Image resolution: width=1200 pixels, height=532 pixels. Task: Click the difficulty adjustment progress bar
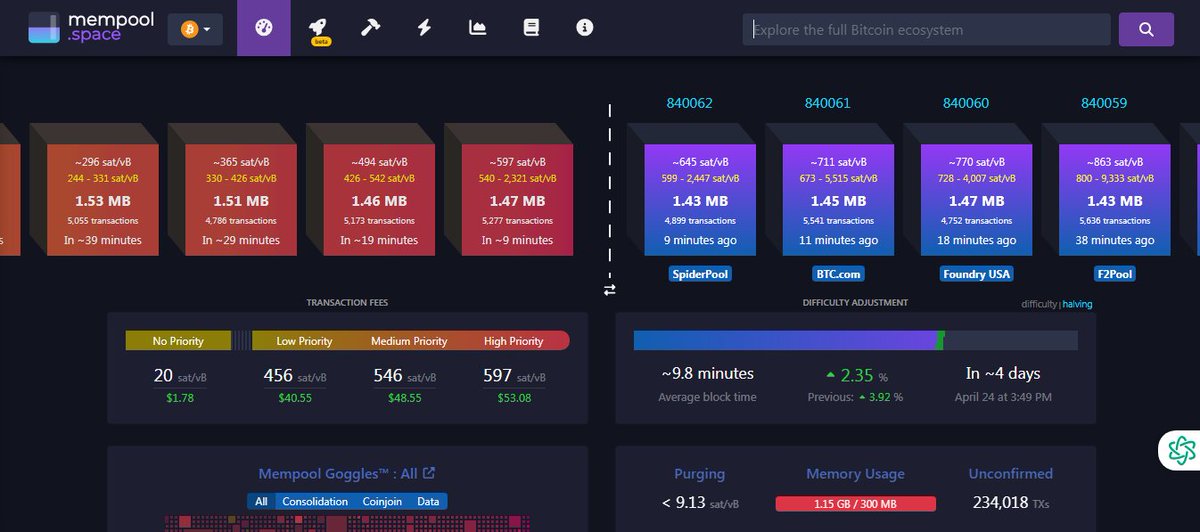pyautogui.click(x=856, y=341)
